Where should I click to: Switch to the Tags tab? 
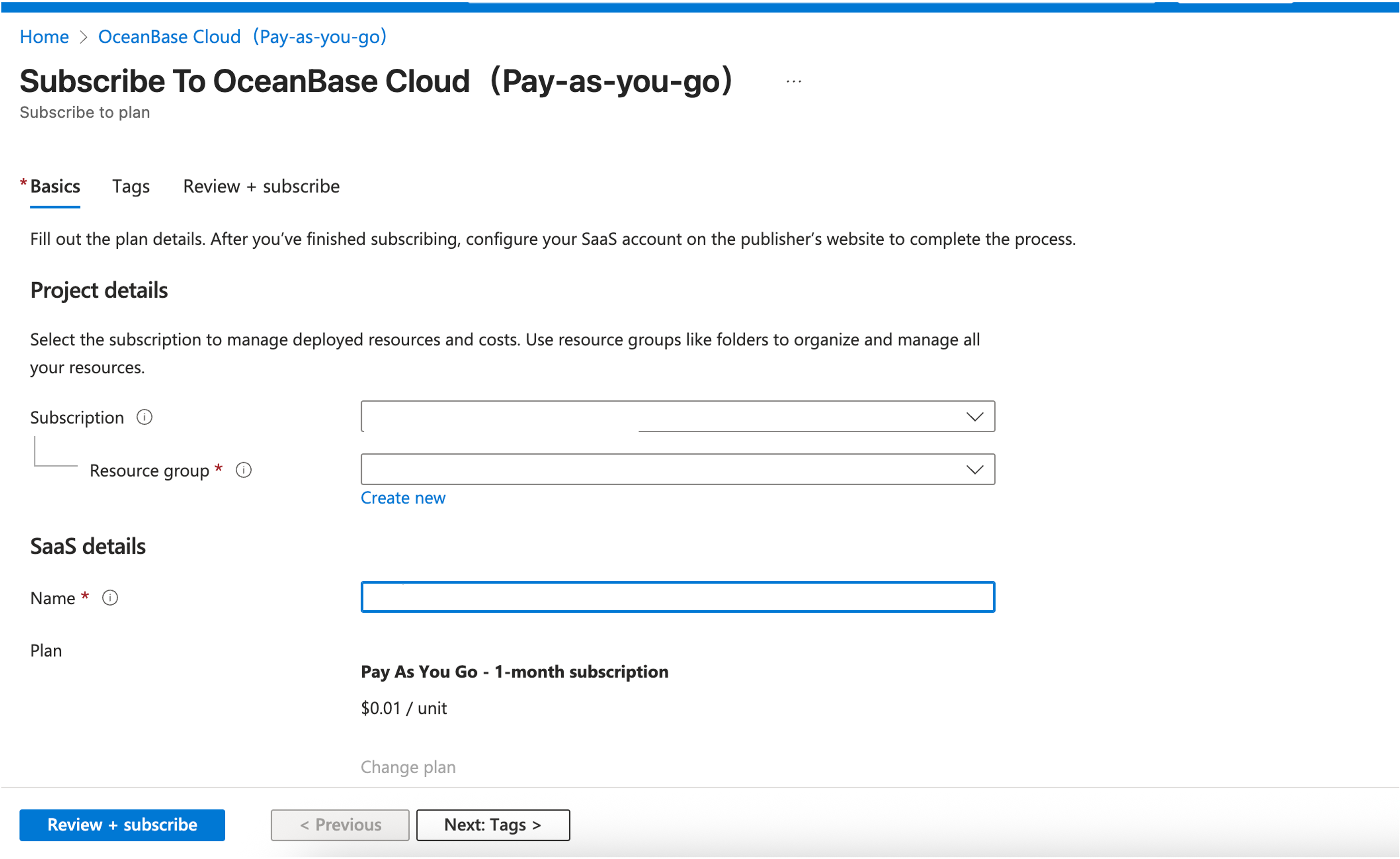pyautogui.click(x=131, y=186)
